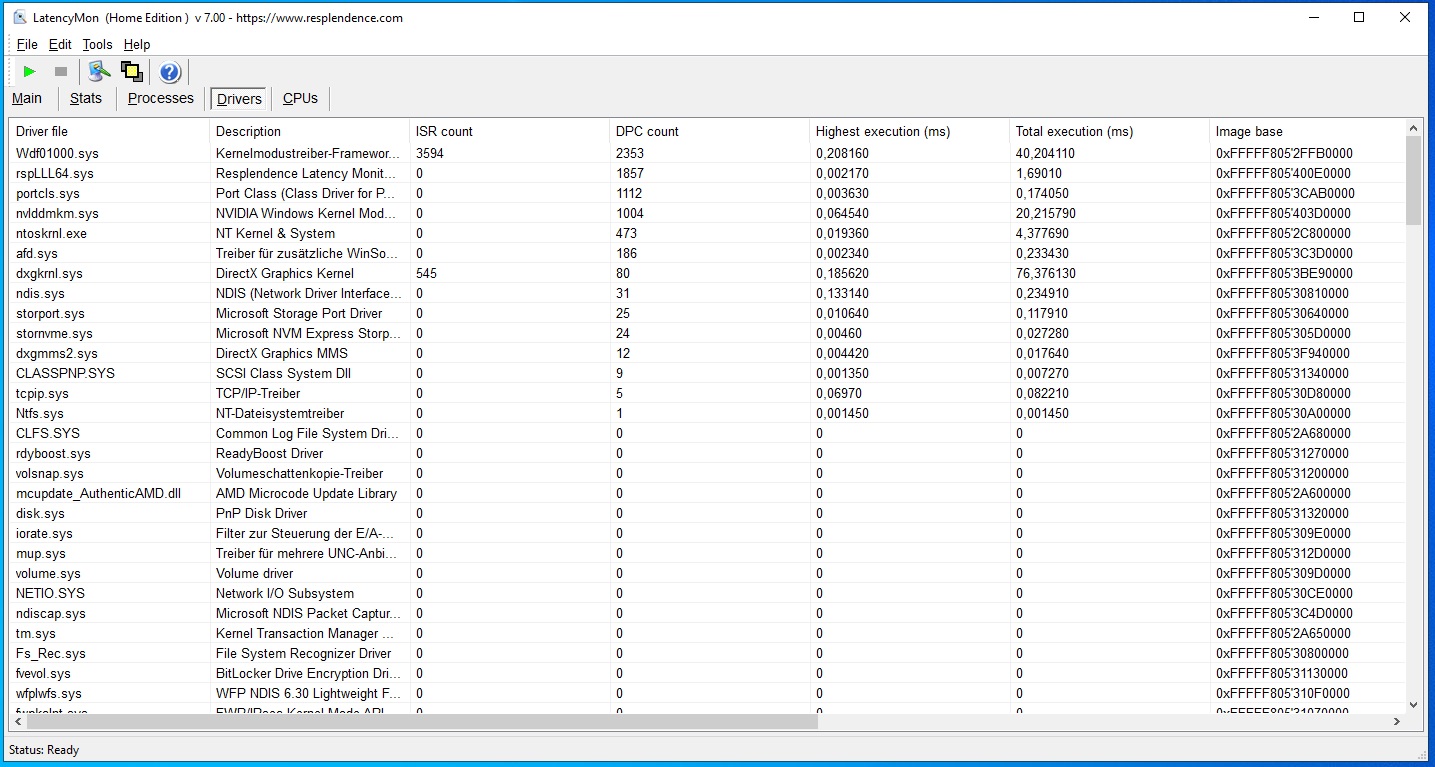The image size is (1435, 767).
Task: Sort by the Description column header
Action: point(310,131)
